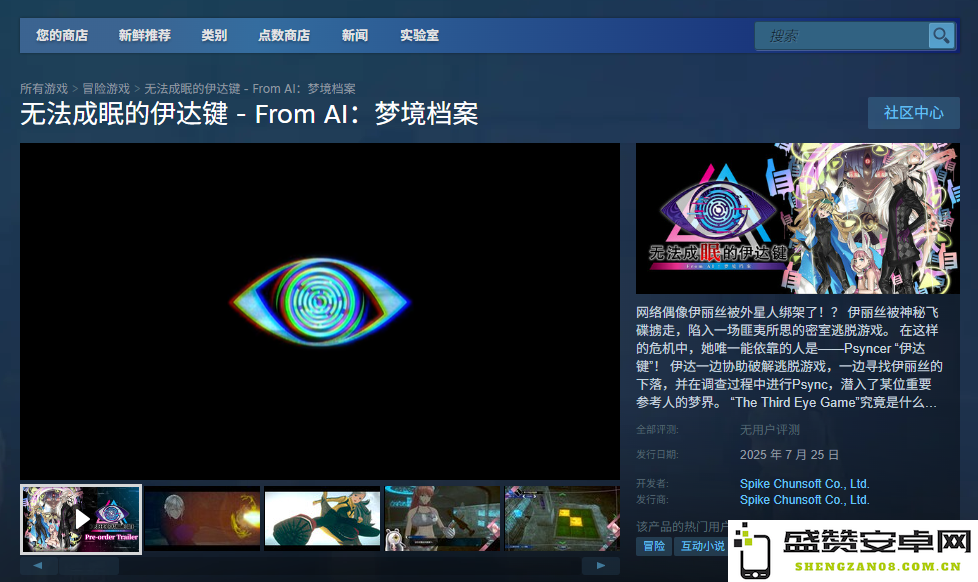978x582 pixels.
Task: Select the 冒险 tag
Action: pos(654,546)
